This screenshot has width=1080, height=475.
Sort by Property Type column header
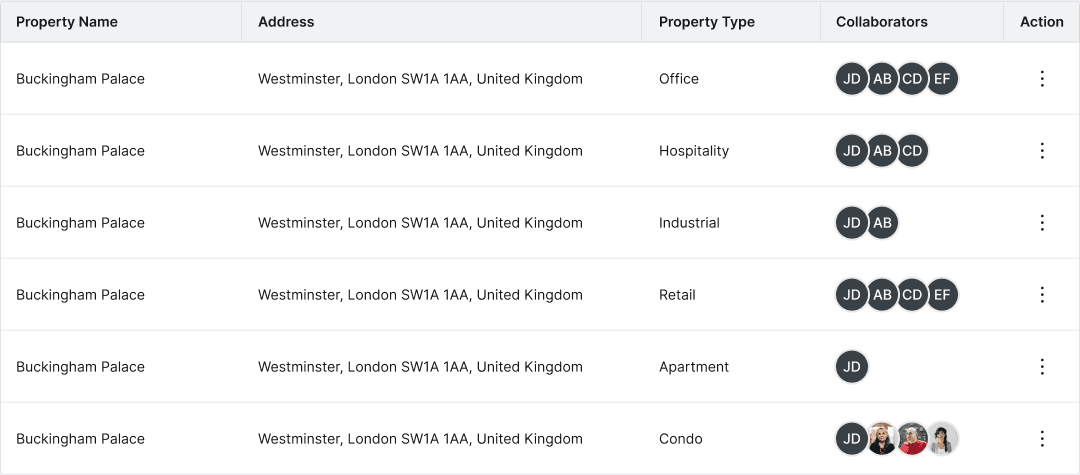pyautogui.click(x=707, y=22)
